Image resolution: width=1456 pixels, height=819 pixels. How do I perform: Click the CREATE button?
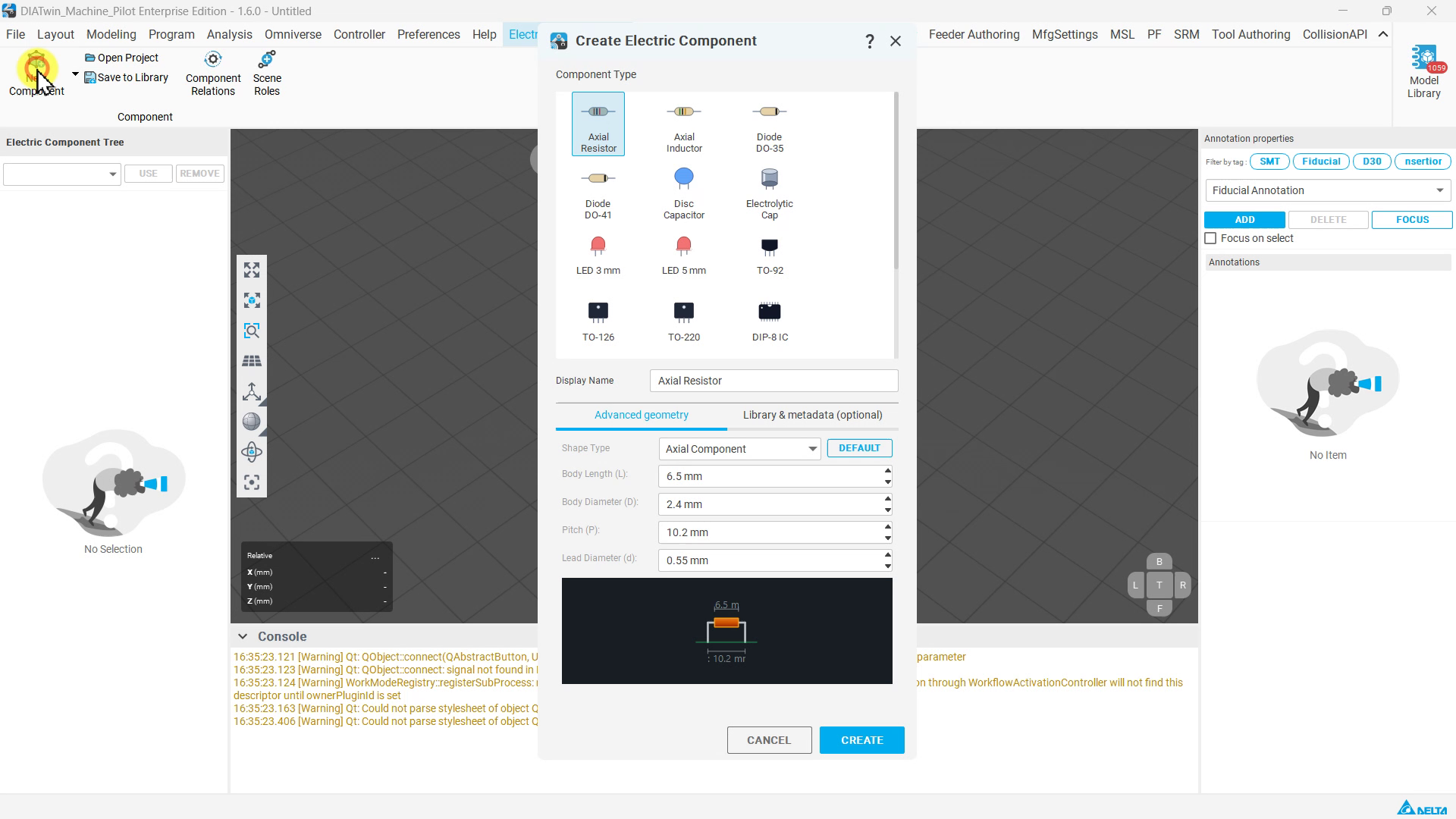(861, 740)
